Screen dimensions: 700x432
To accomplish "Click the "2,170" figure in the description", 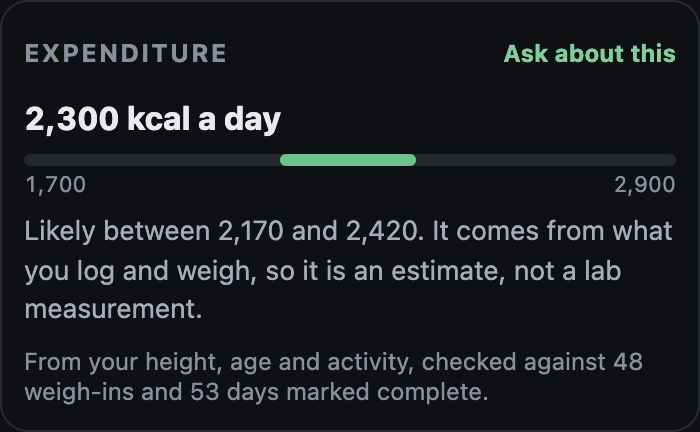I will (250, 232).
